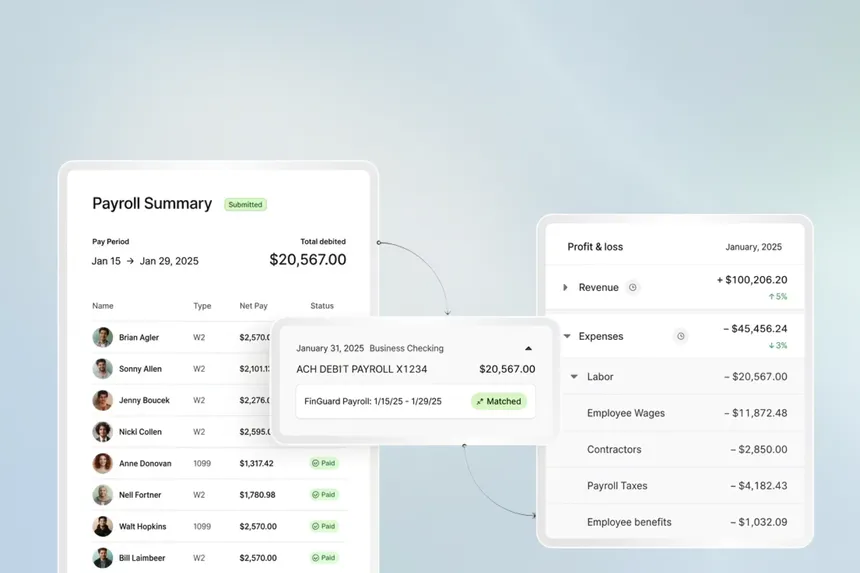Collapse the Expenses section triangle
Image resolution: width=860 pixels, height=573 pixels.
[x=567, y=336]
